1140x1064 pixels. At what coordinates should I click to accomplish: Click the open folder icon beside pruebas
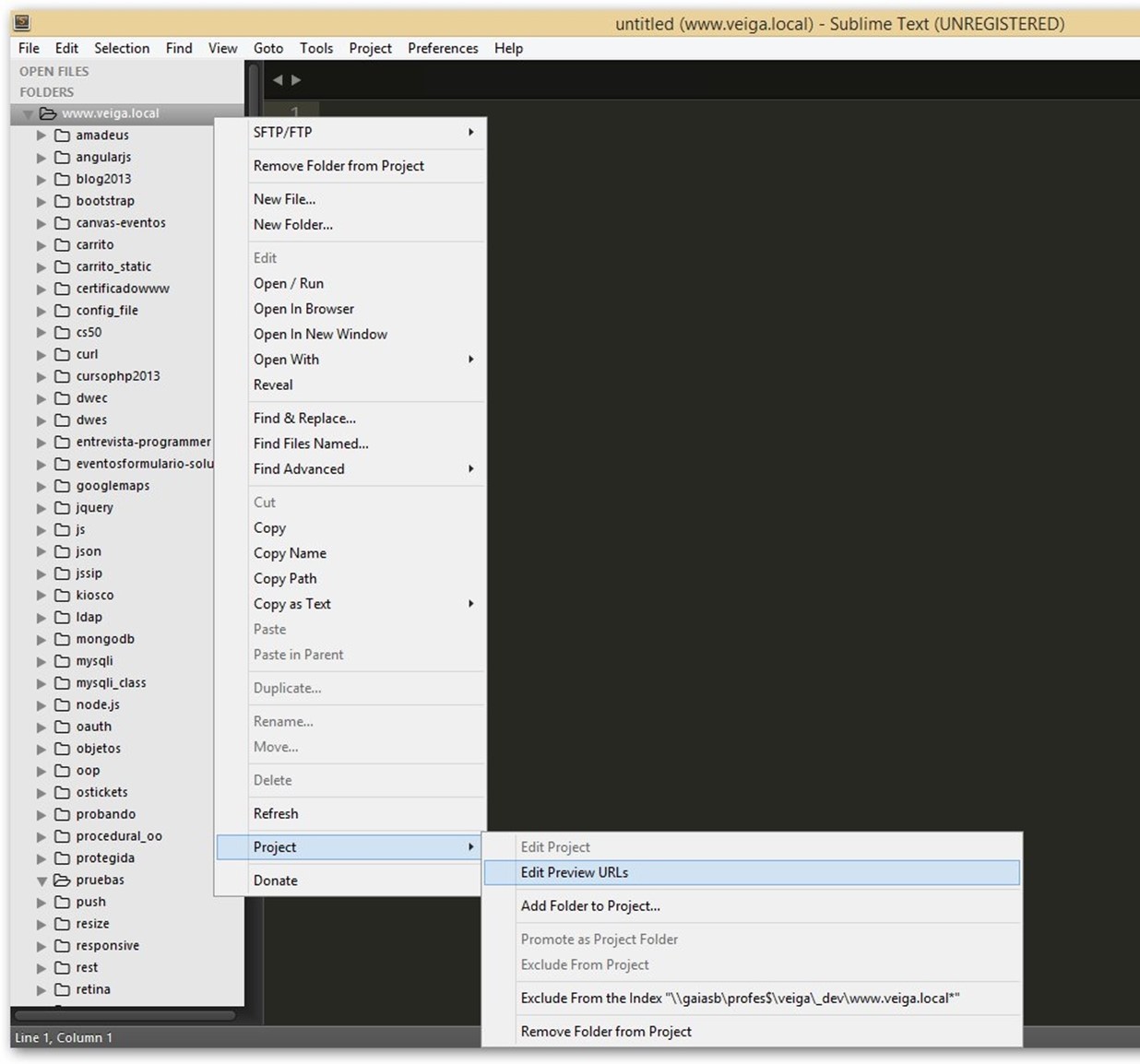(62, 881)
